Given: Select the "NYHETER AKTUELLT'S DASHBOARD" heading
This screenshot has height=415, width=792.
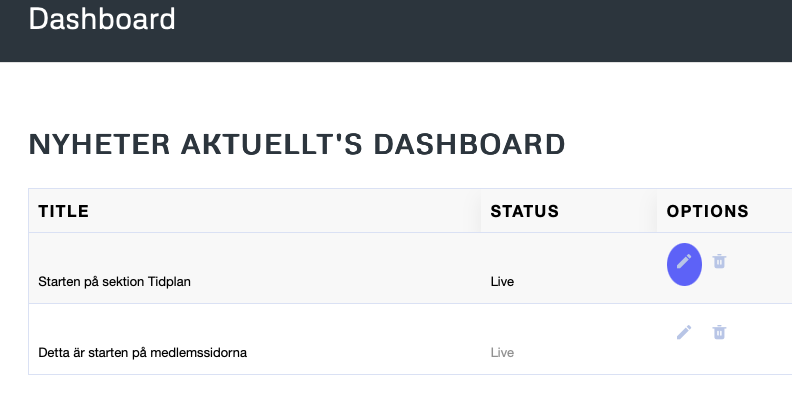Looking at the screenshot, I should [x=297, y=144].
